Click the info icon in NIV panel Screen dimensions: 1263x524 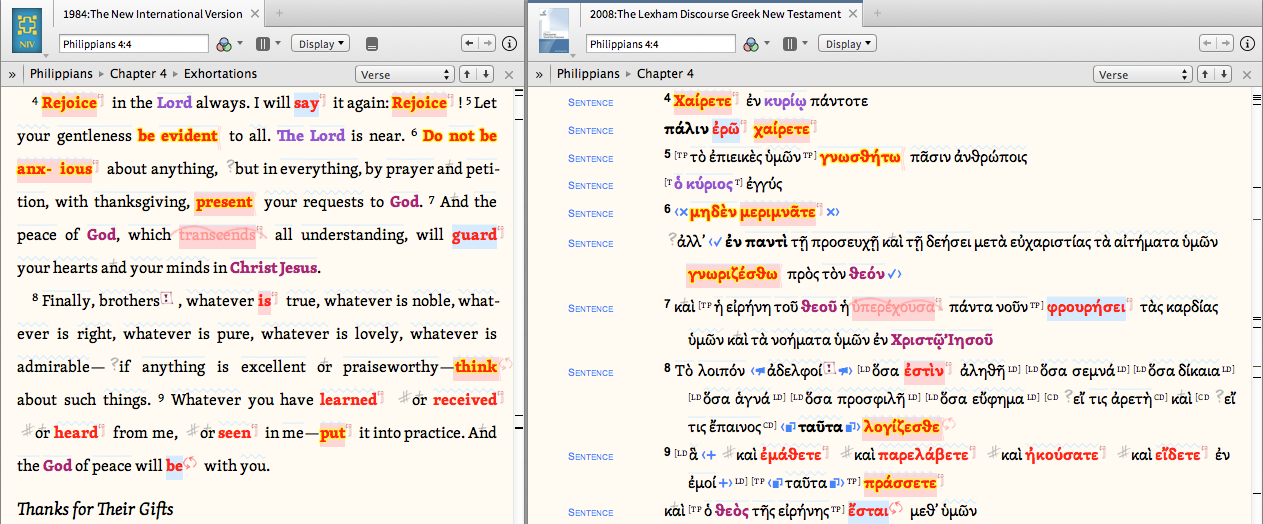[508, 44]
